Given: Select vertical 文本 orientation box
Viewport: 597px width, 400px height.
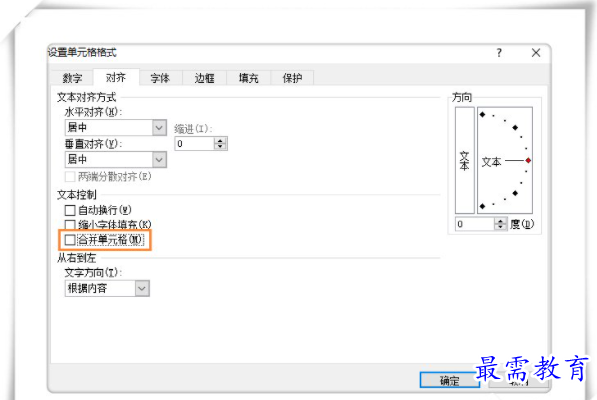Looking at the screenshot, I should (x=465, y=160).
